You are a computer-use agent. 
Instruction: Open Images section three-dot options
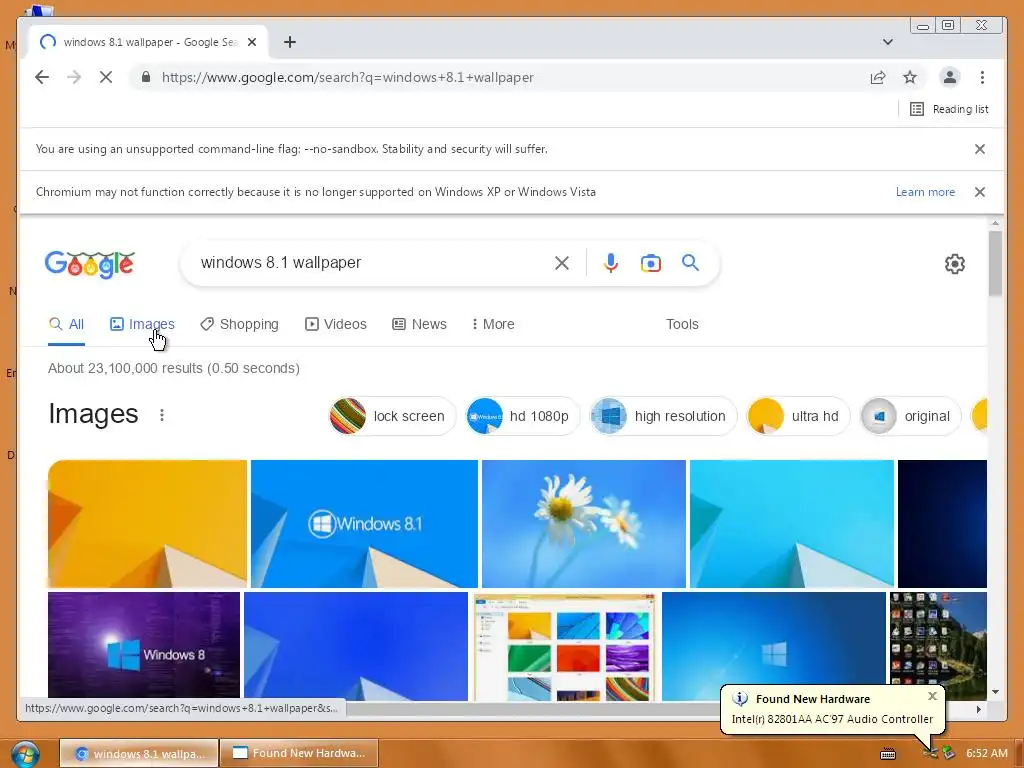(x=162, y=415)
